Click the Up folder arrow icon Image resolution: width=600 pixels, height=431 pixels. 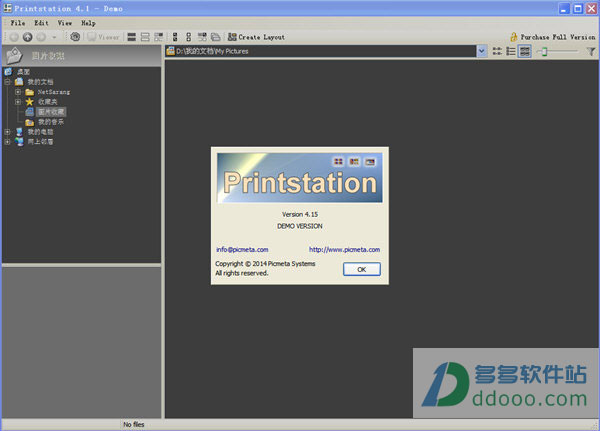tap(28, 37)
